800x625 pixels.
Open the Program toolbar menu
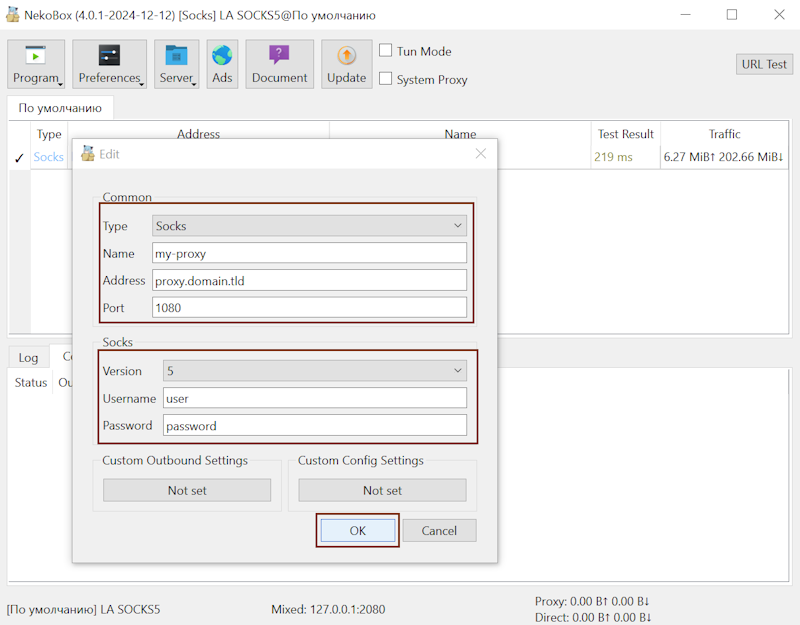36,65
